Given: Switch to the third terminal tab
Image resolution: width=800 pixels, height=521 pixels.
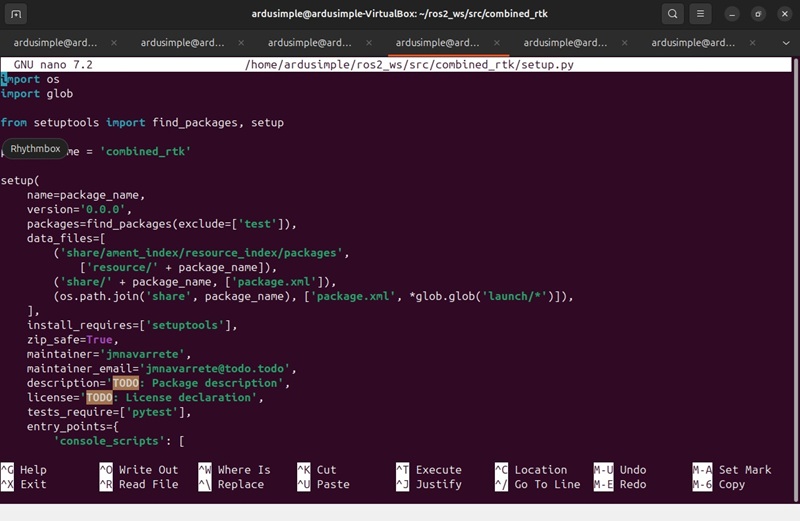Looking at the screenshot, I should [x=311, y=43].
